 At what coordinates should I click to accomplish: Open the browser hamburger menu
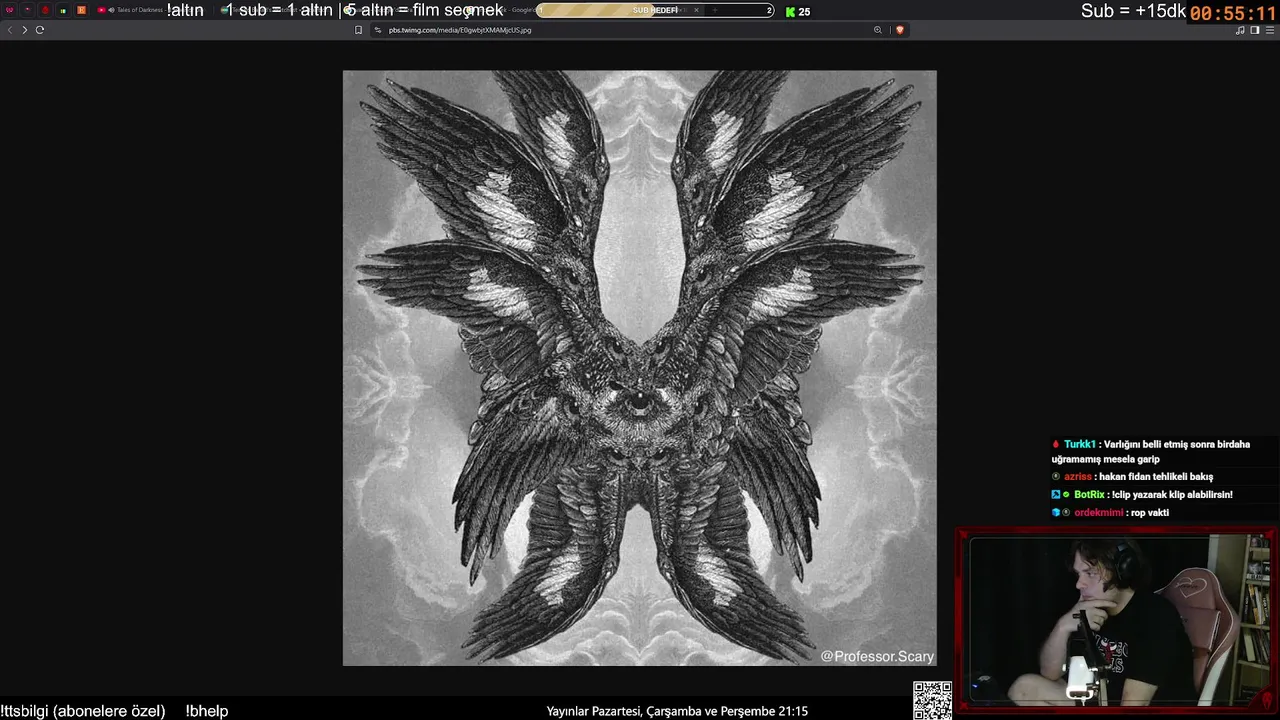tap(1270, 30)
